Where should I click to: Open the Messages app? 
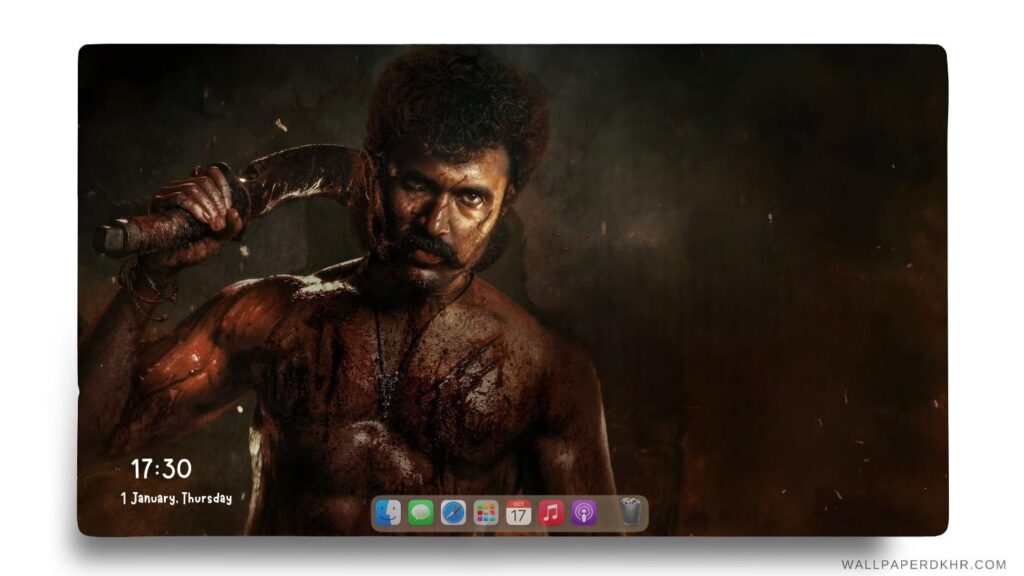420,512
